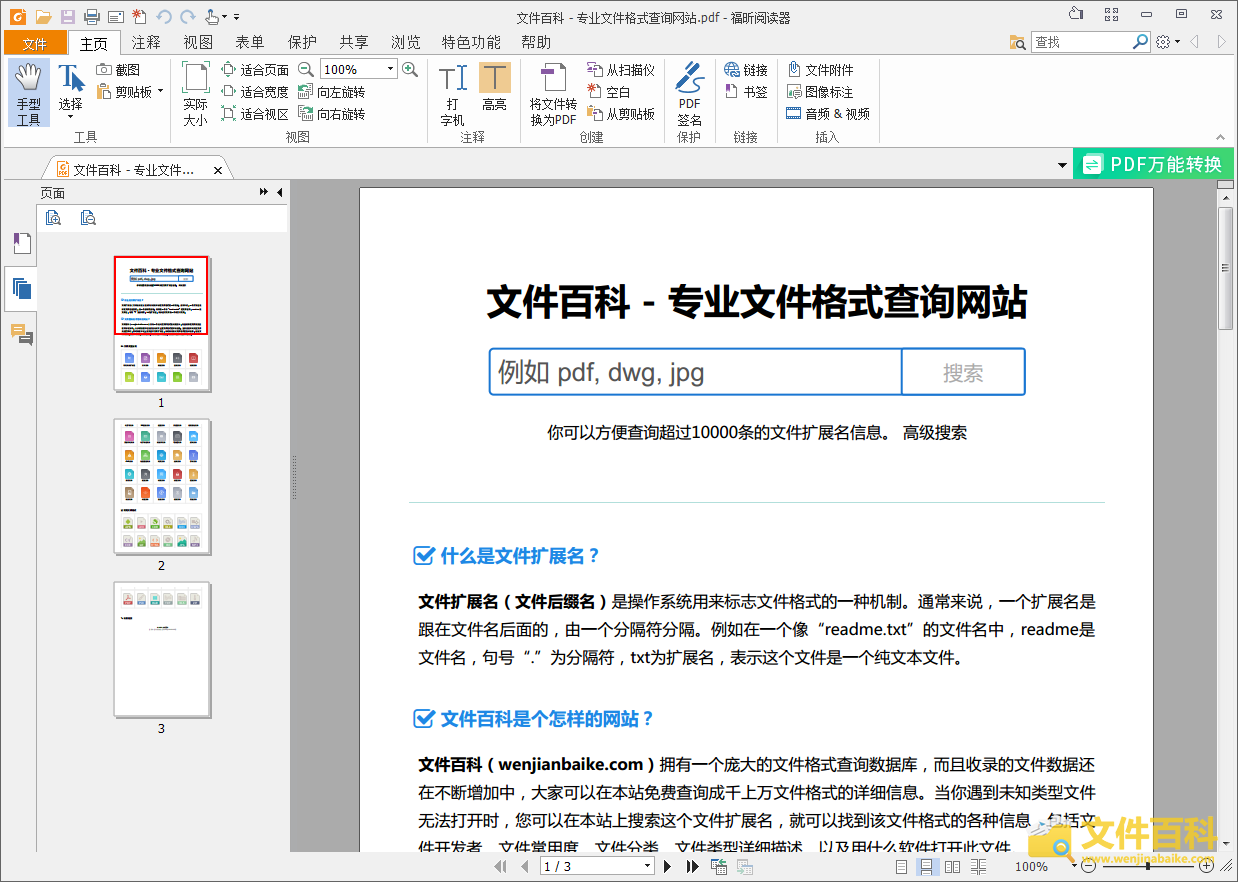The height and width of the screenshot is (882, 1238).
Task: Collapse the Pages (页面) navigation panel arrow
Action: pyautogui.click(x=280, y=192)
